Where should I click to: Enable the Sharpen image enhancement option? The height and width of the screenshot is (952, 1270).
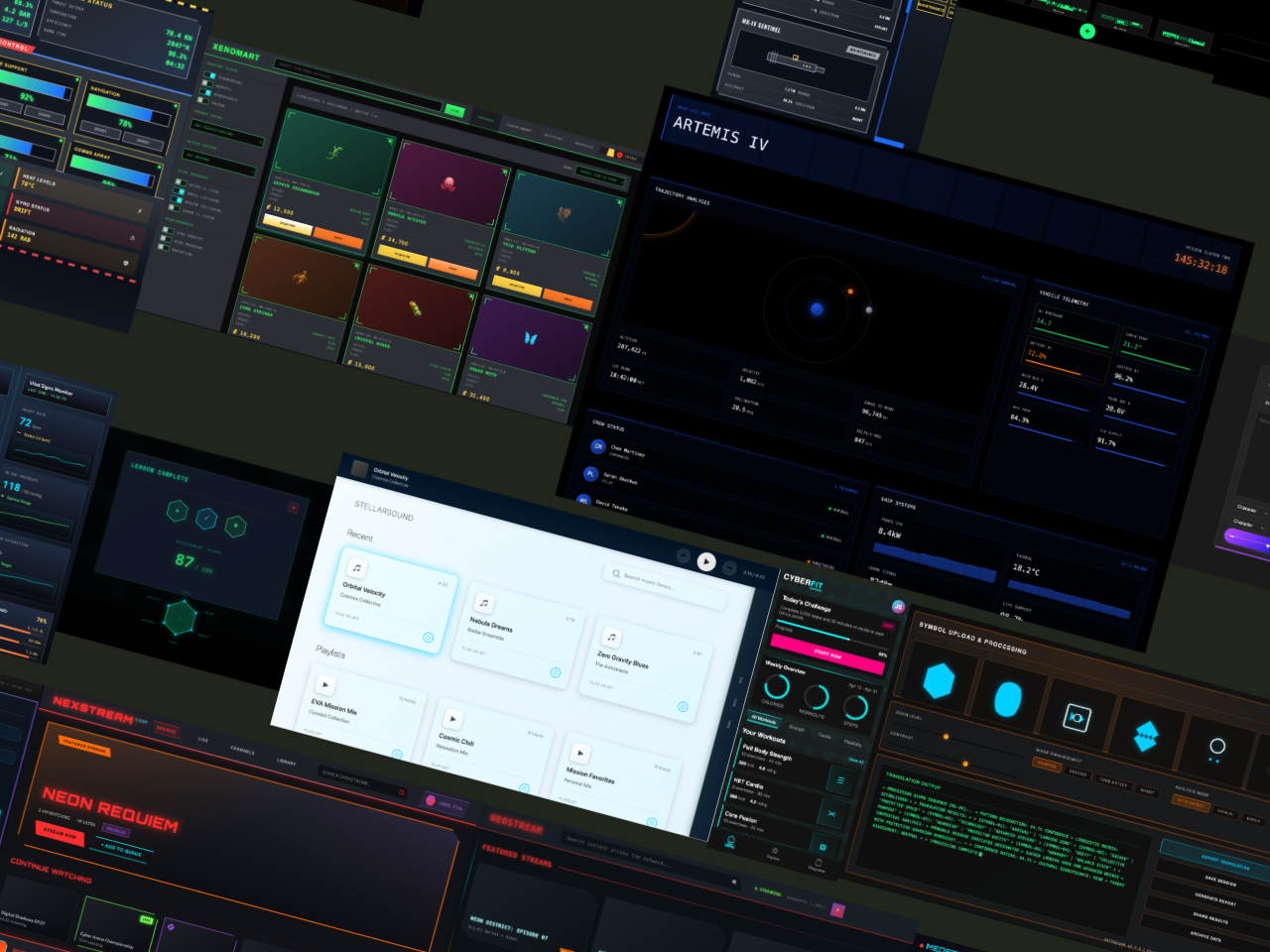(x=1047, y=764)
